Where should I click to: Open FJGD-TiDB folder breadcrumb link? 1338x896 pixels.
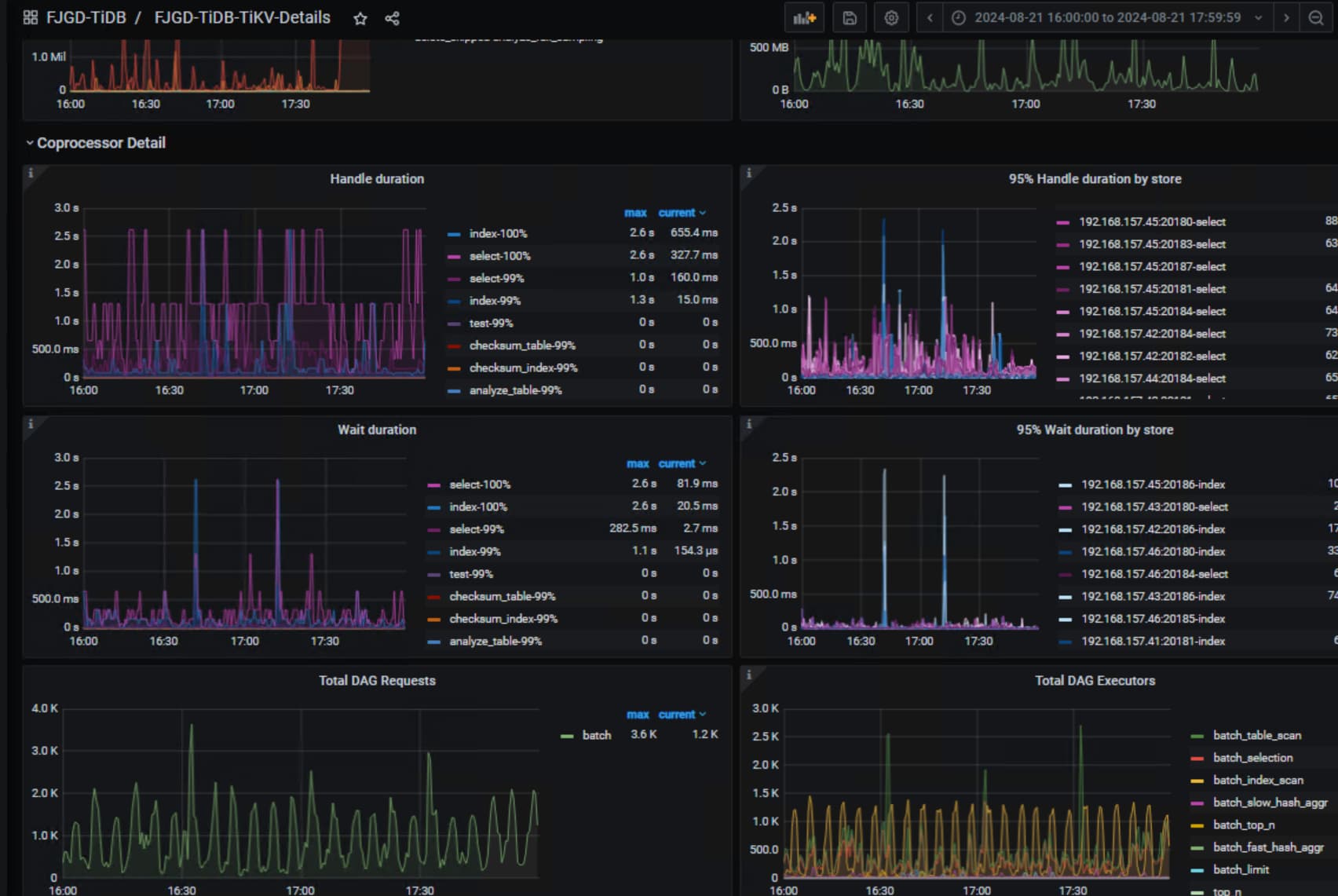86,18
